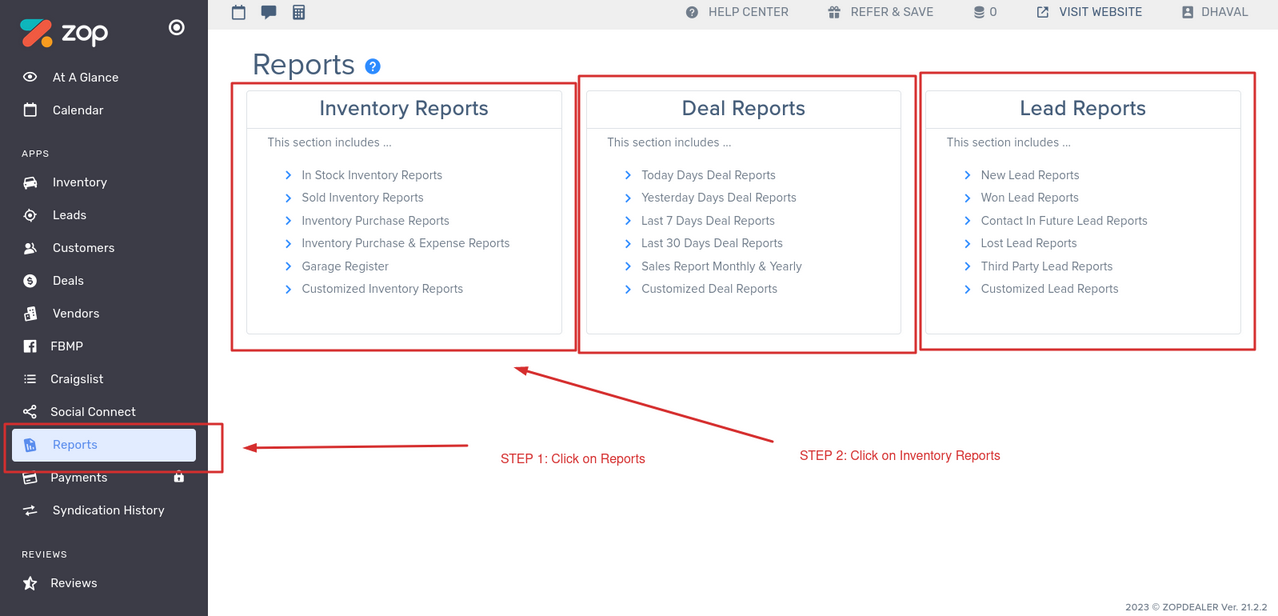This screenshot has width=1278, height=616.
Task: Click chevron beside Today Days Deal Reports
Action: coord(628,175)
